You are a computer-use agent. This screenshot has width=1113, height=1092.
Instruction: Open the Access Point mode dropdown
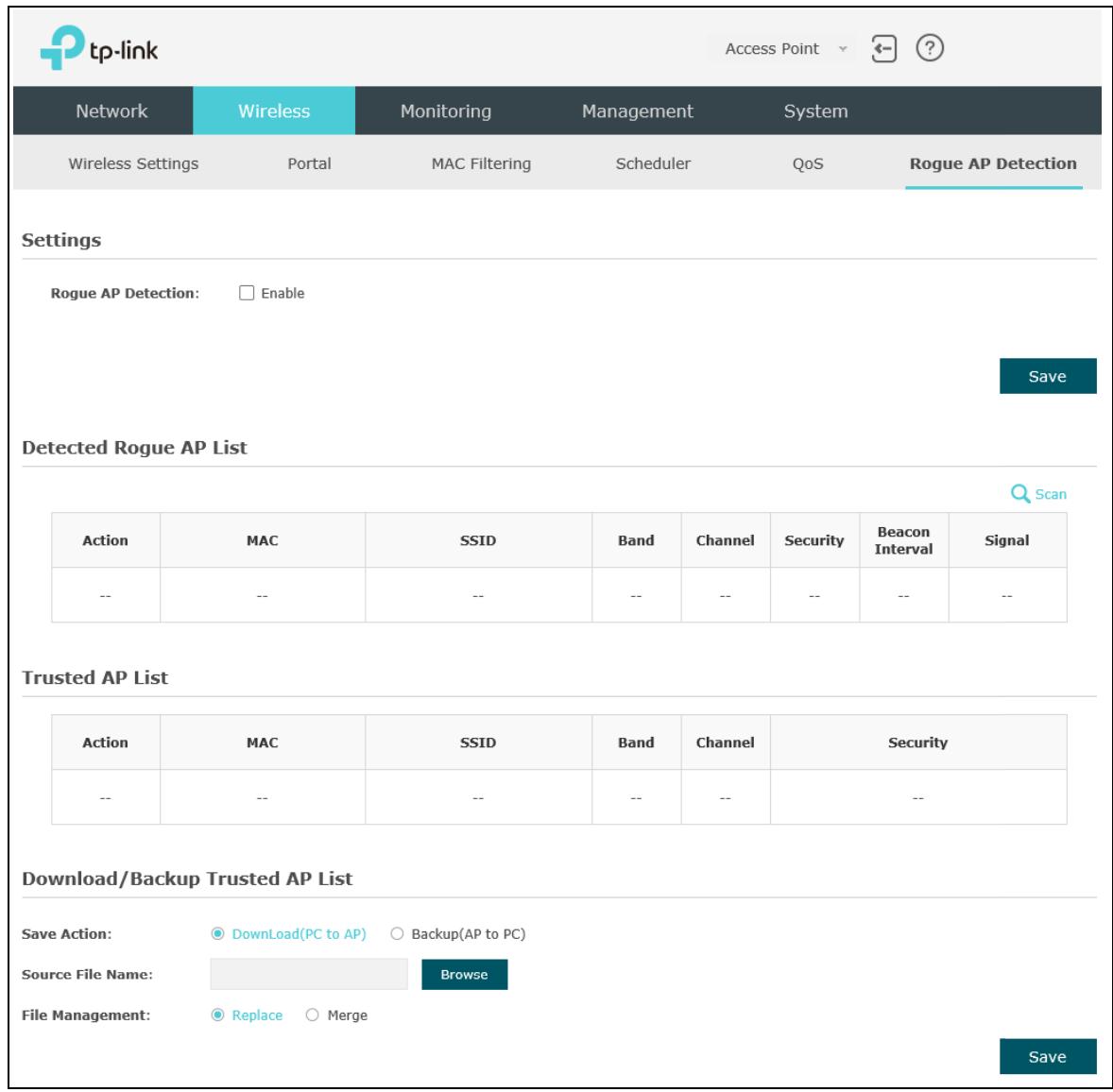click(785, 49)
